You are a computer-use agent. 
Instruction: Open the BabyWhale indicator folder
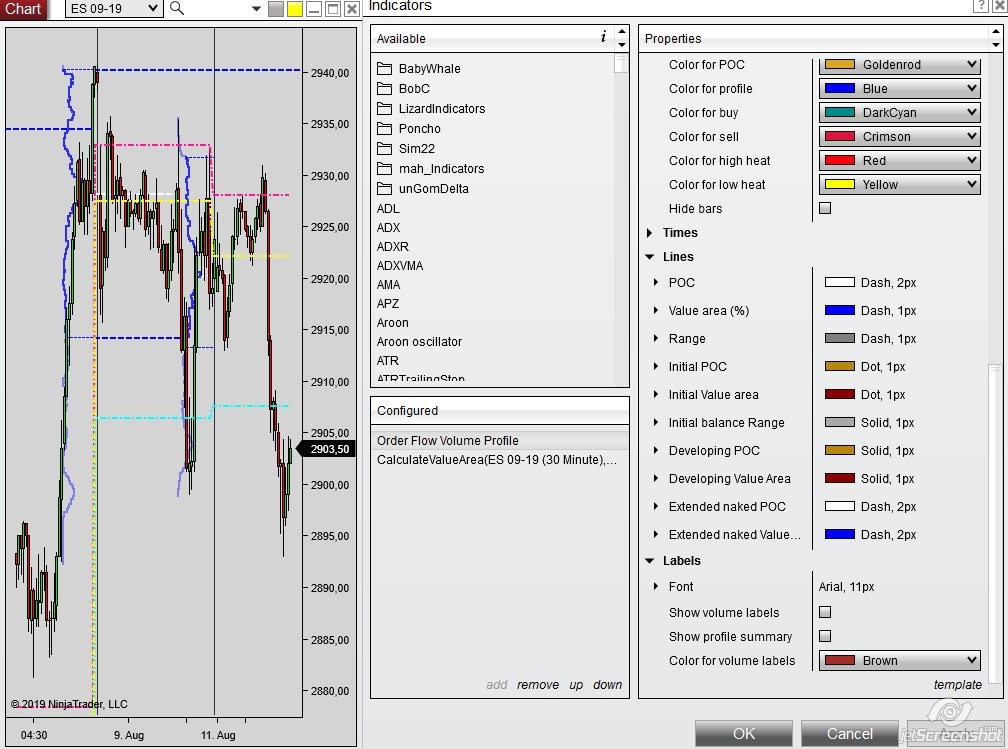coord(429,69)
